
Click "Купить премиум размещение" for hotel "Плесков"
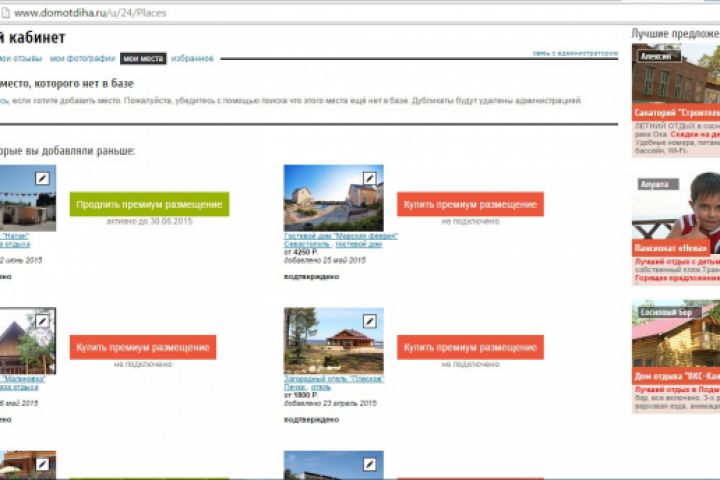[470, 347]
